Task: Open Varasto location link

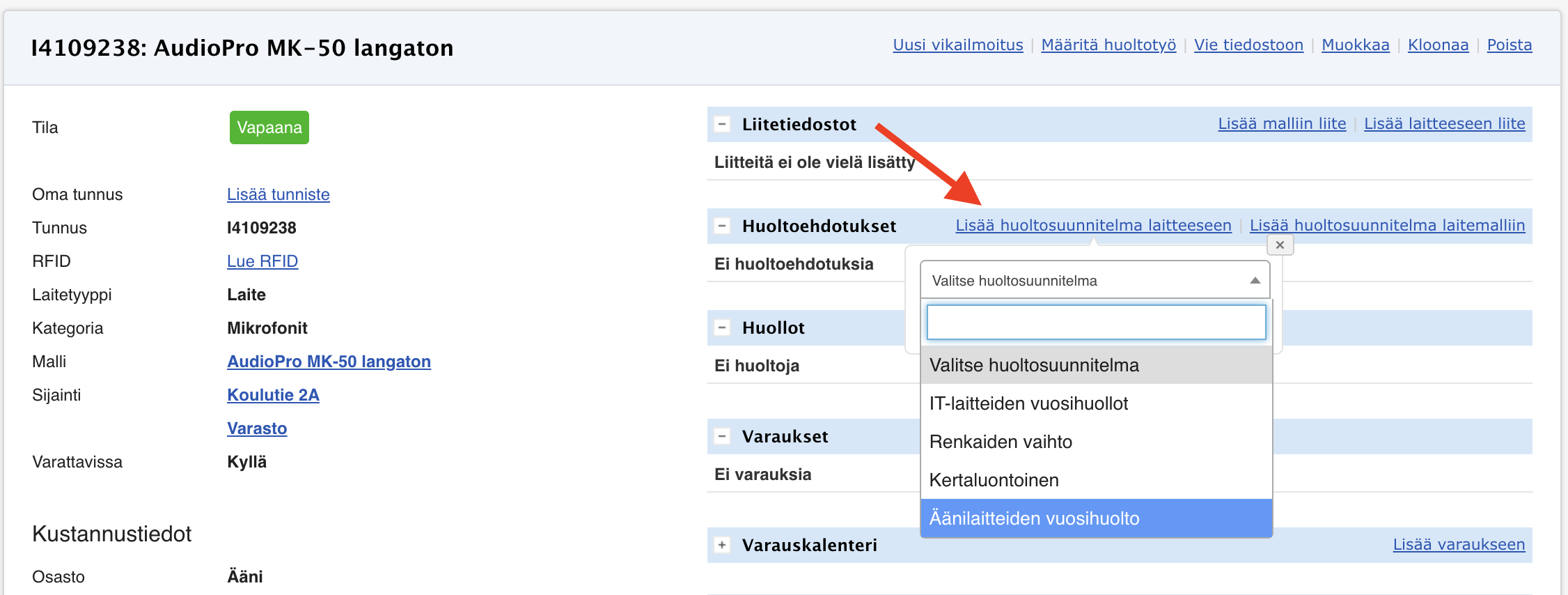Action: coord(257,428)
